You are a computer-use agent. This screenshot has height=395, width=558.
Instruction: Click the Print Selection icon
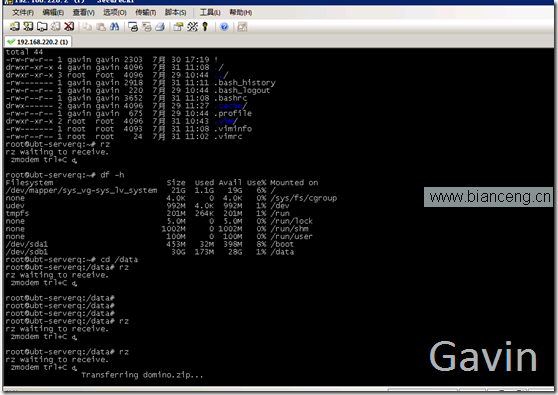pyautogui.click(x=147, y=26)
